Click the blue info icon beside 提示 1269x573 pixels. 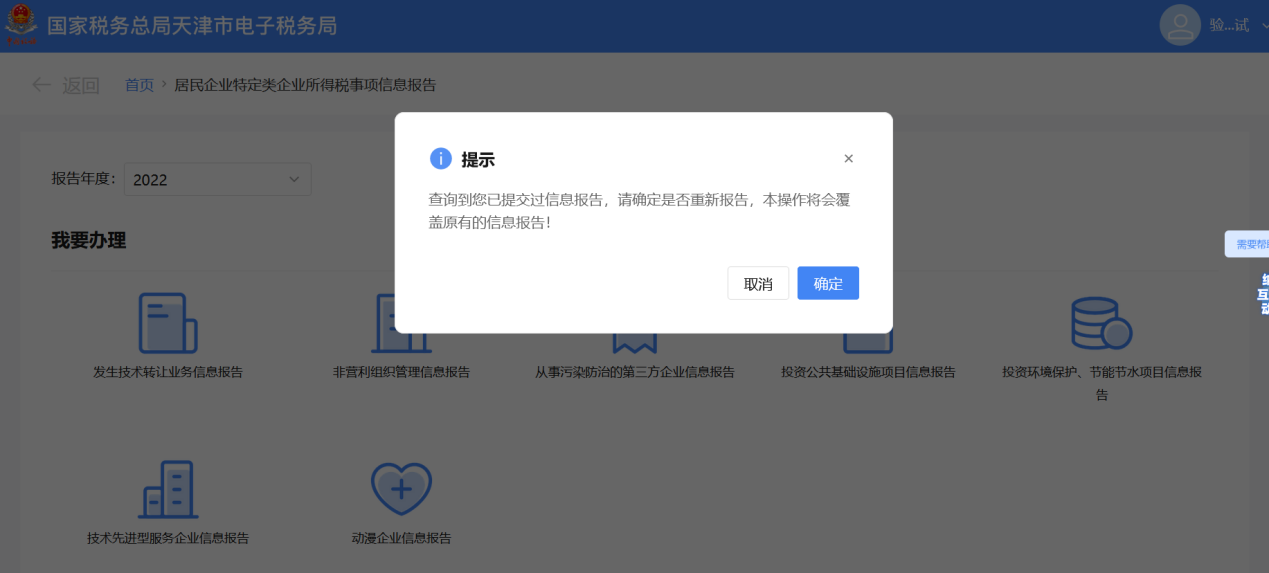[441, 159]
